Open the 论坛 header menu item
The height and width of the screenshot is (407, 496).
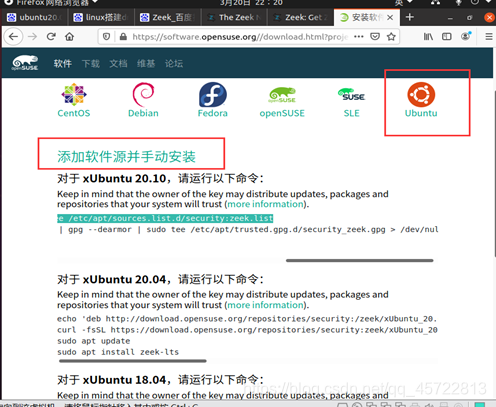174,63
